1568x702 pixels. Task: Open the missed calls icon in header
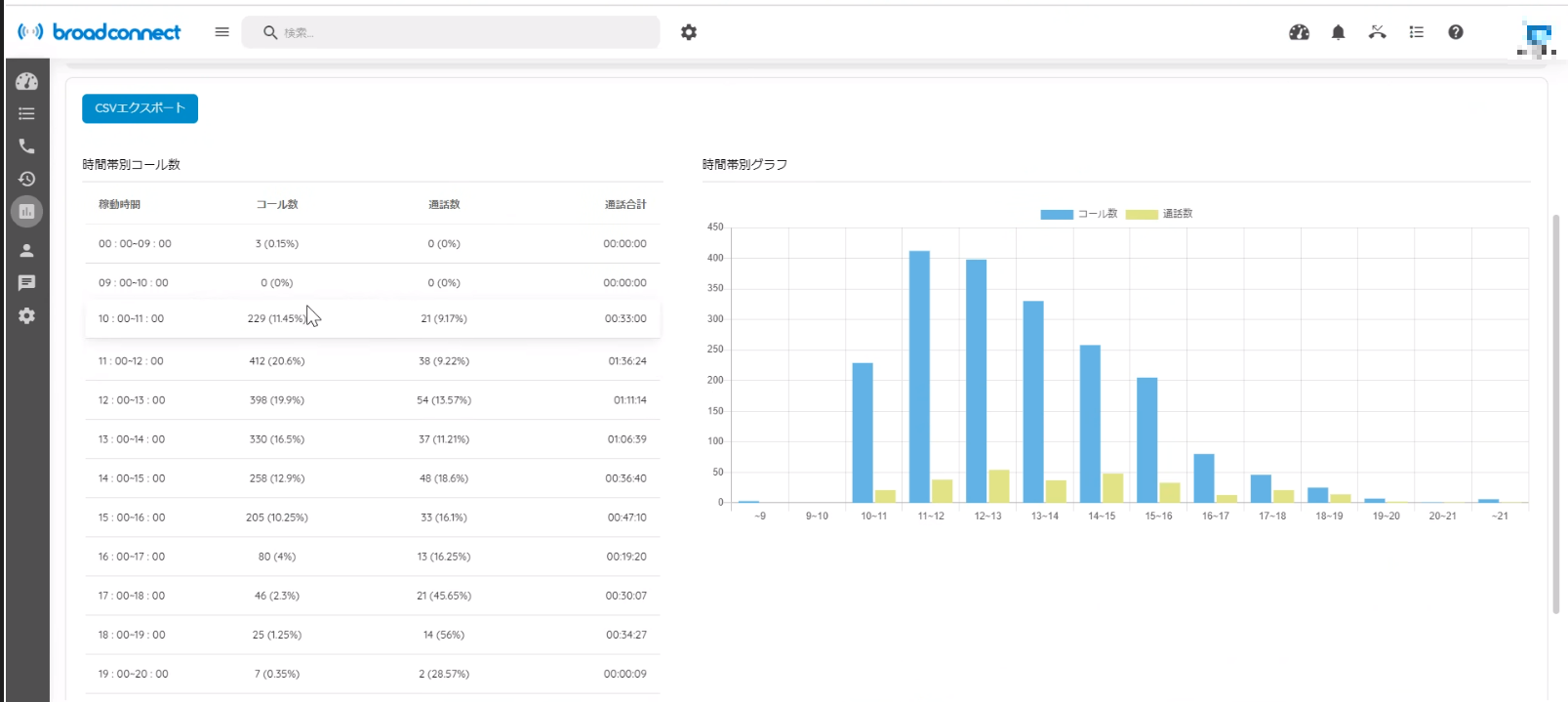tap(1377, 32)
